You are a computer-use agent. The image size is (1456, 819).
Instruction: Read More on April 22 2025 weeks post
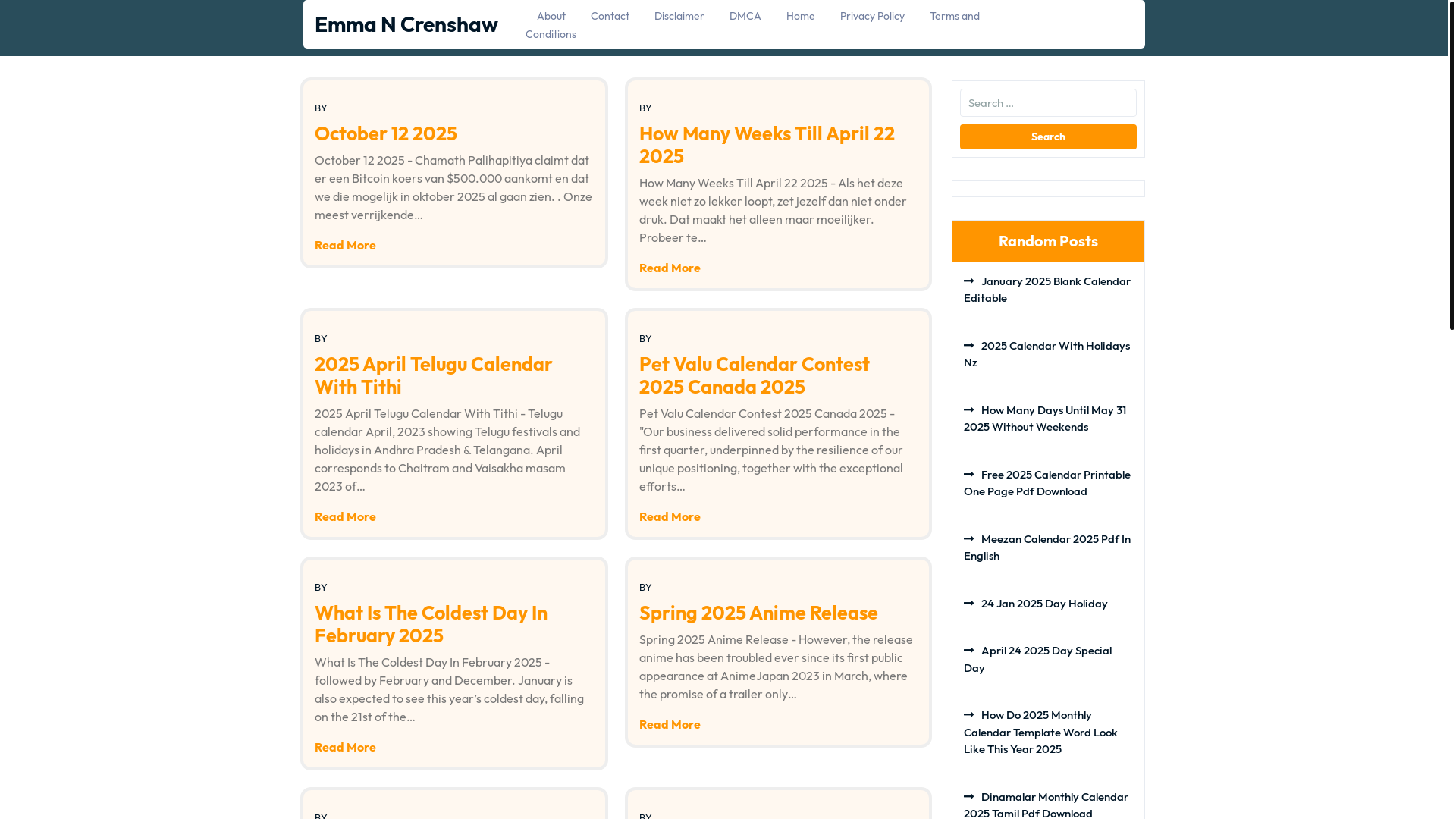[670, 268]
